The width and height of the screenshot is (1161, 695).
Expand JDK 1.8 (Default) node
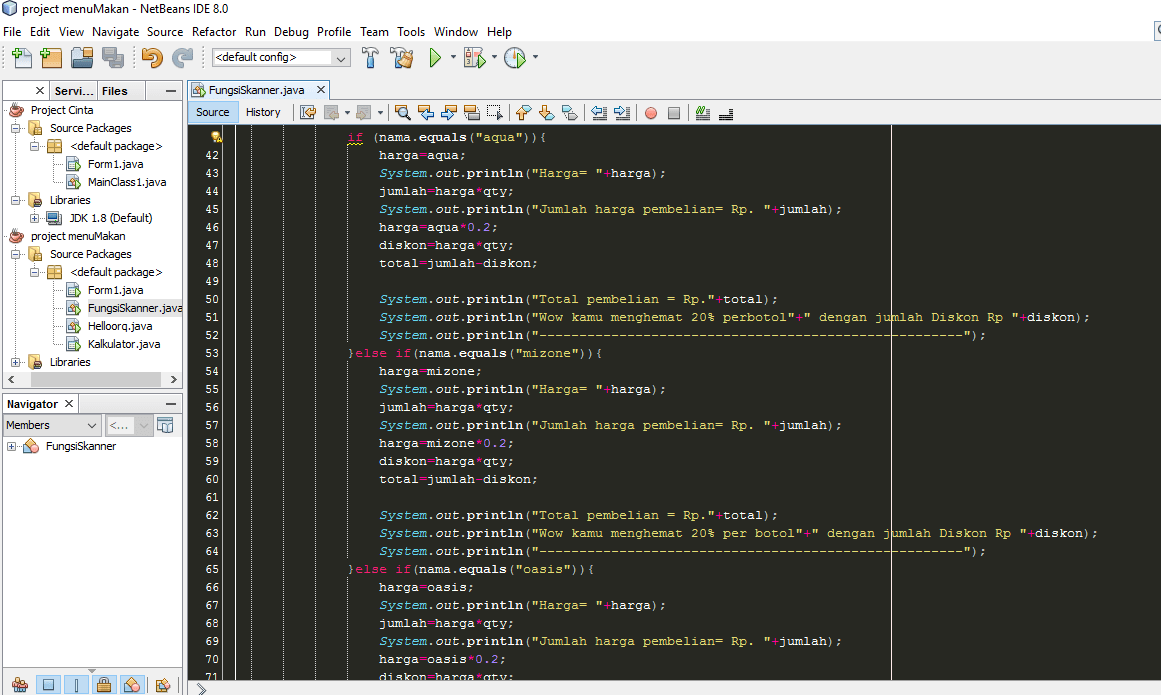click(x=34, y=218)
